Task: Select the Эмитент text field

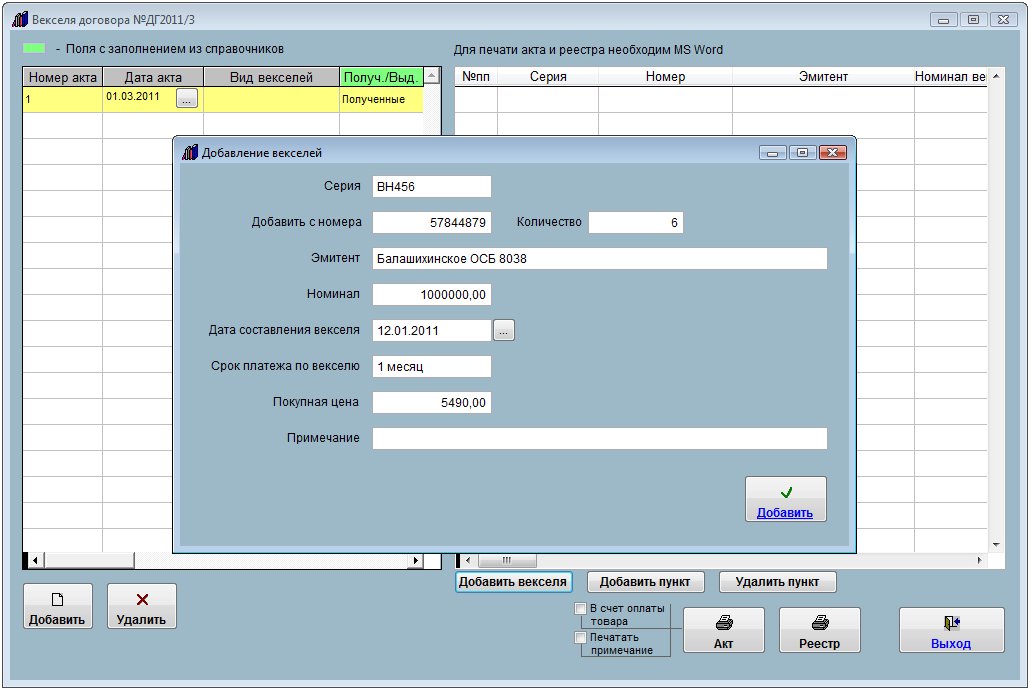Action: coord(599,259)
